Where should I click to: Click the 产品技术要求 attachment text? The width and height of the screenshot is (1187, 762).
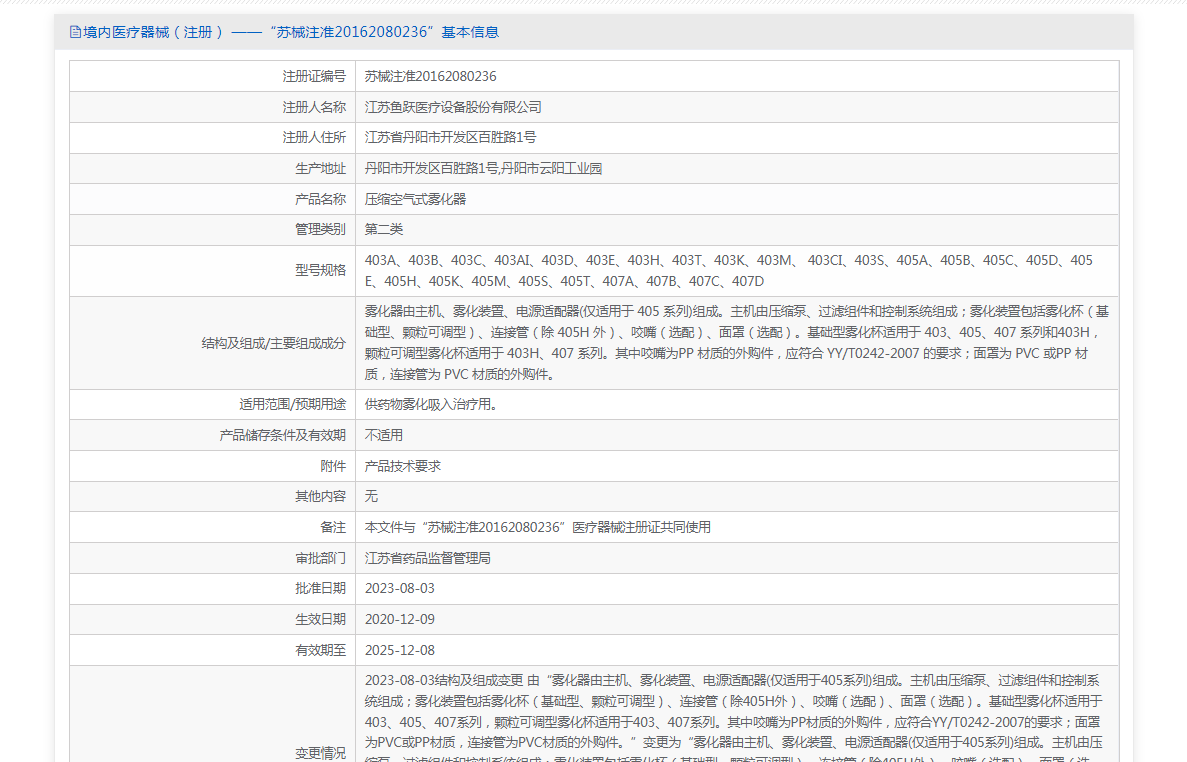pos(403,466)
